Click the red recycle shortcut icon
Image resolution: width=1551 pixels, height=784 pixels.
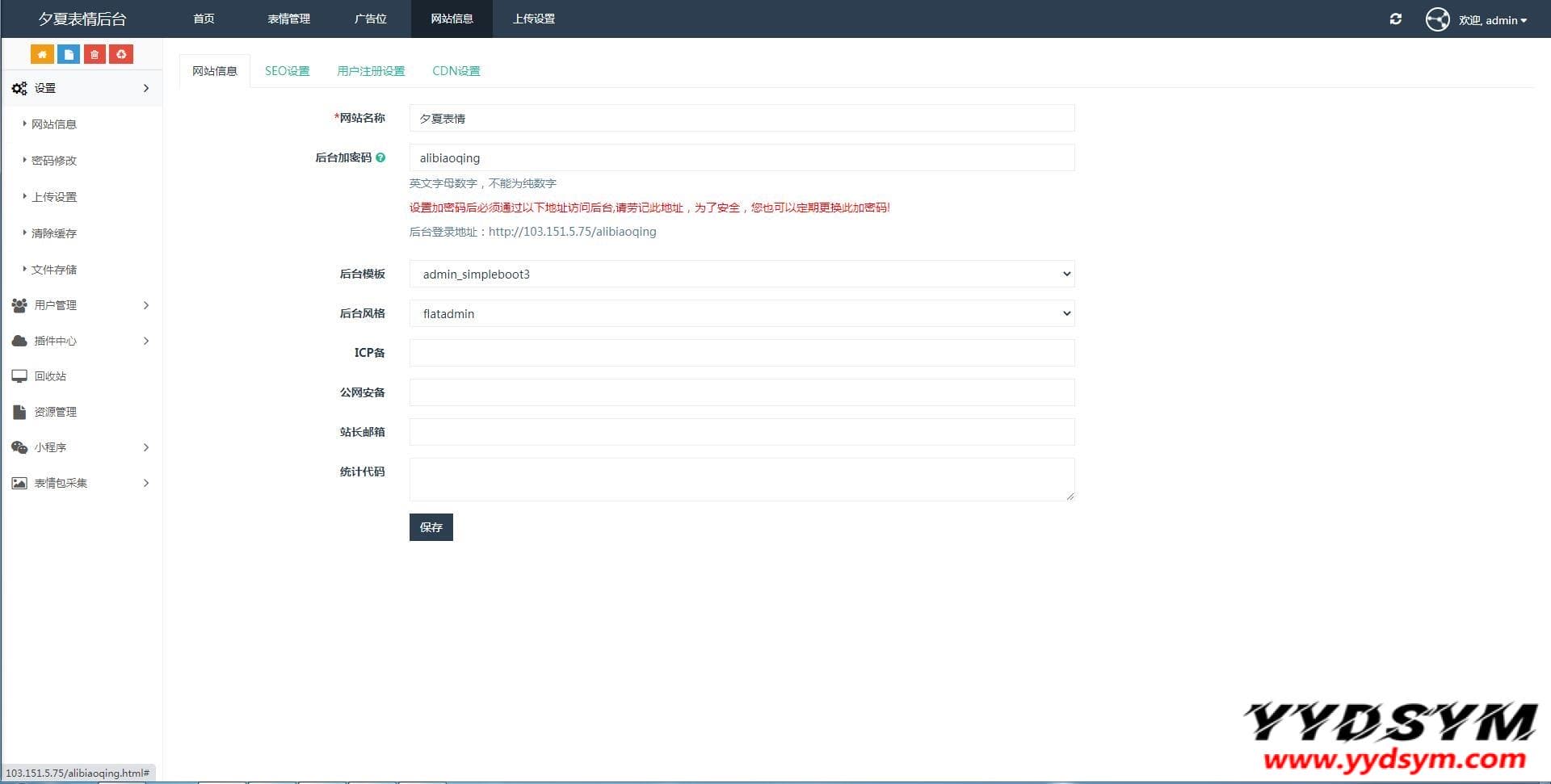[x=121, y=54]
